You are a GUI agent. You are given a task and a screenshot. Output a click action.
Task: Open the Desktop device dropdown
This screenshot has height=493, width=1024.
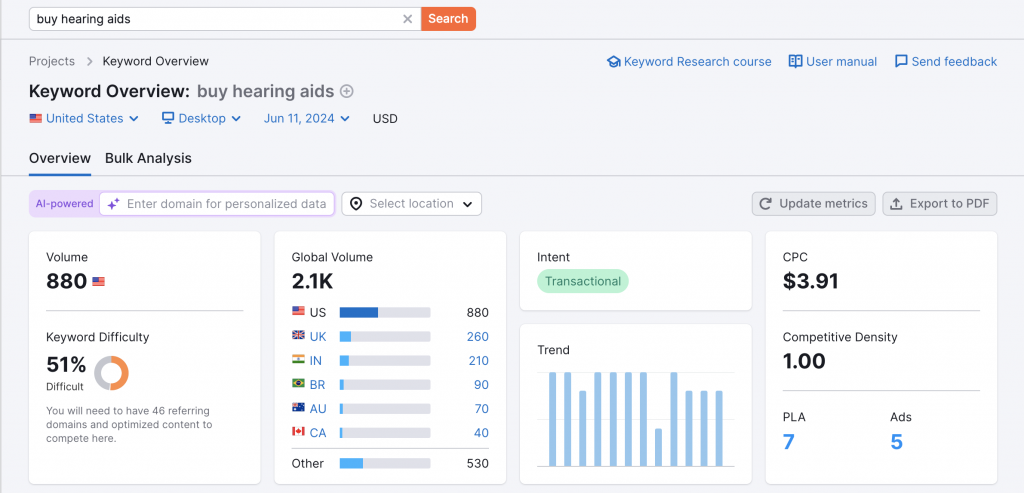(x=202, y=118)
